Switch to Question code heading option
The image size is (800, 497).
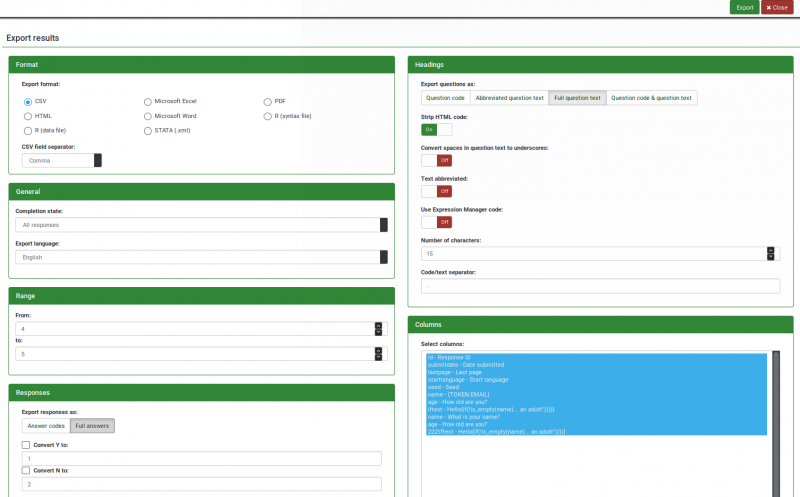coord(445,98)
